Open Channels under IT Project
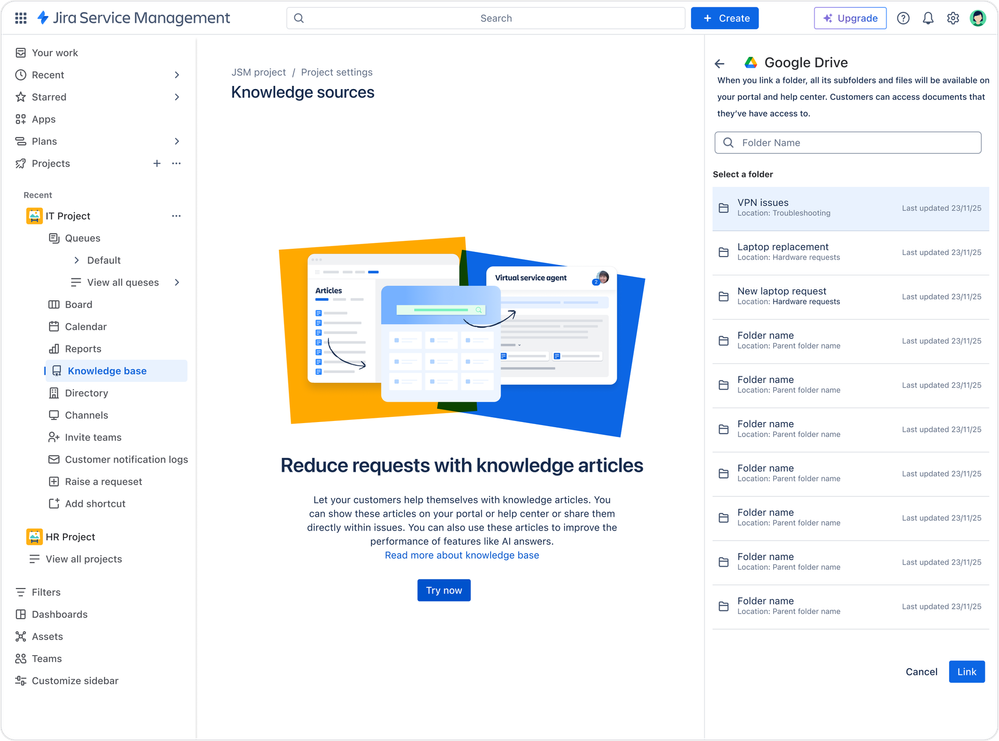 pyautogui.click(x=78, y=415)
